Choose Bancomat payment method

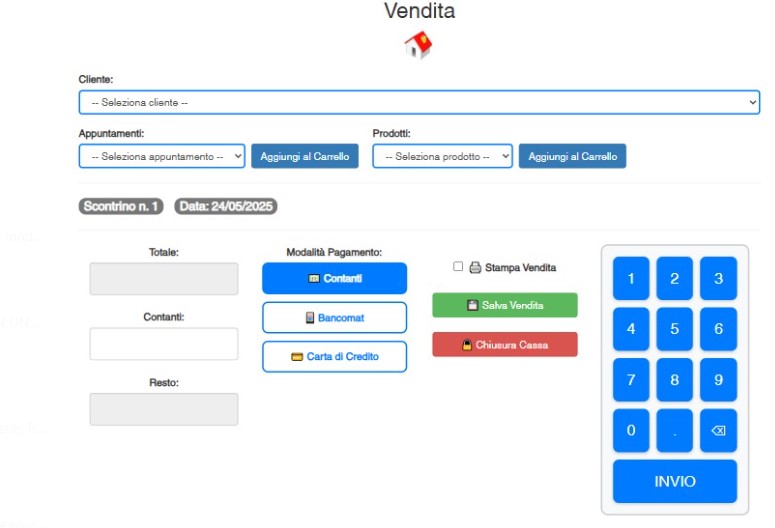(334, 317)
